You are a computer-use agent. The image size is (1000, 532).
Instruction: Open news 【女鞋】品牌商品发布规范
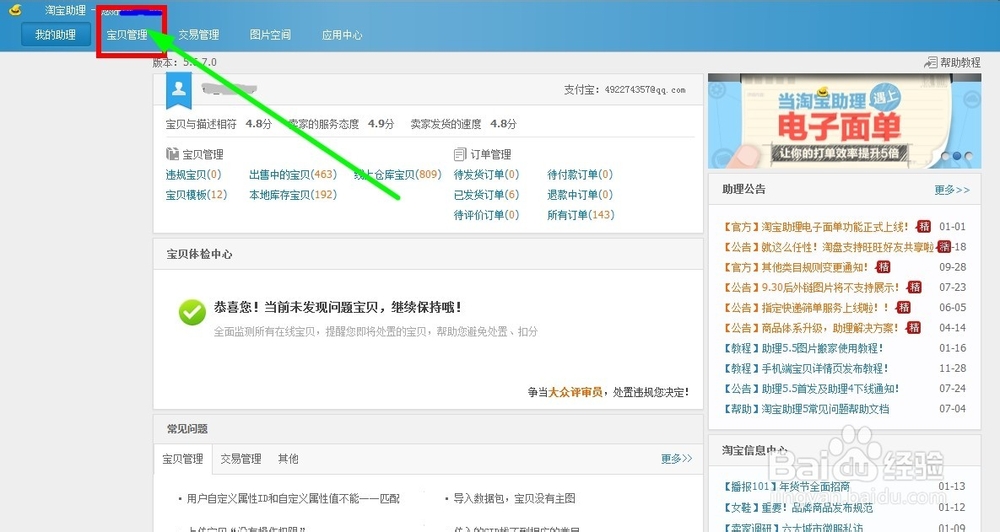[798, 507]
